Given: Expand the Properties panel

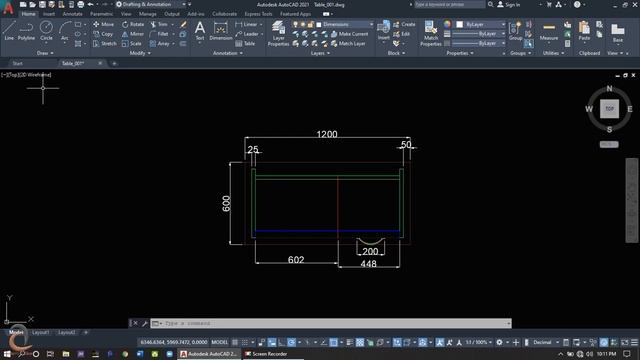Looking at the screenshot, I should pyautogui.click(x=460, y=53).
